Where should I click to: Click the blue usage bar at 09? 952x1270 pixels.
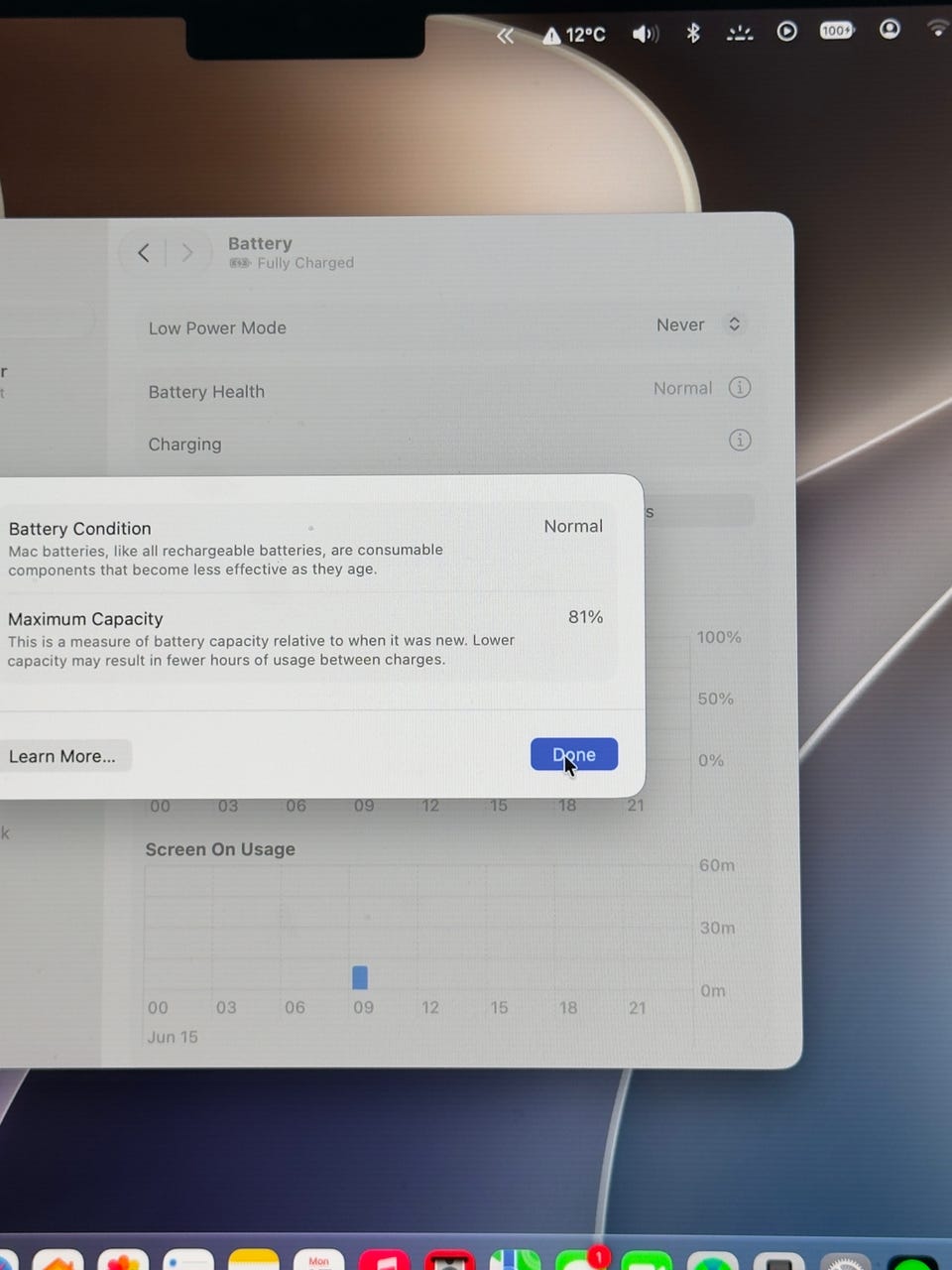coord(360,977)
